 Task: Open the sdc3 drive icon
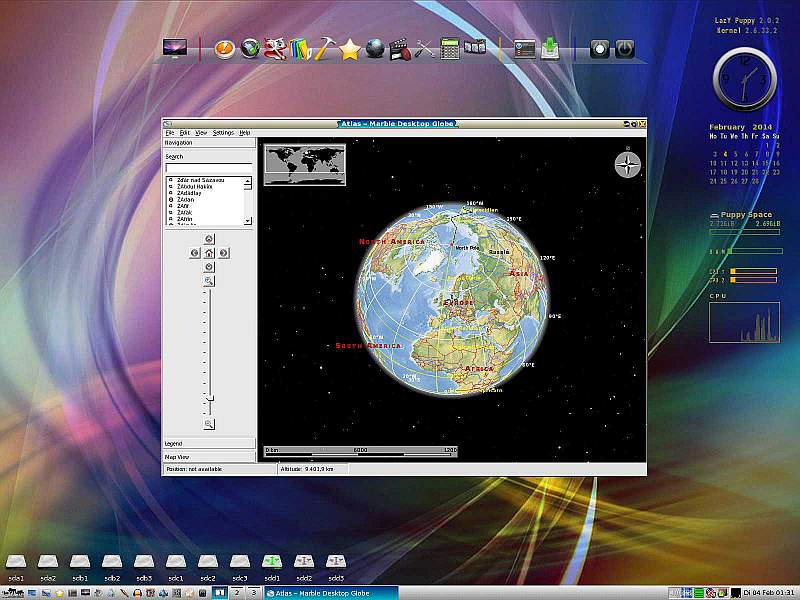(239, 562)
